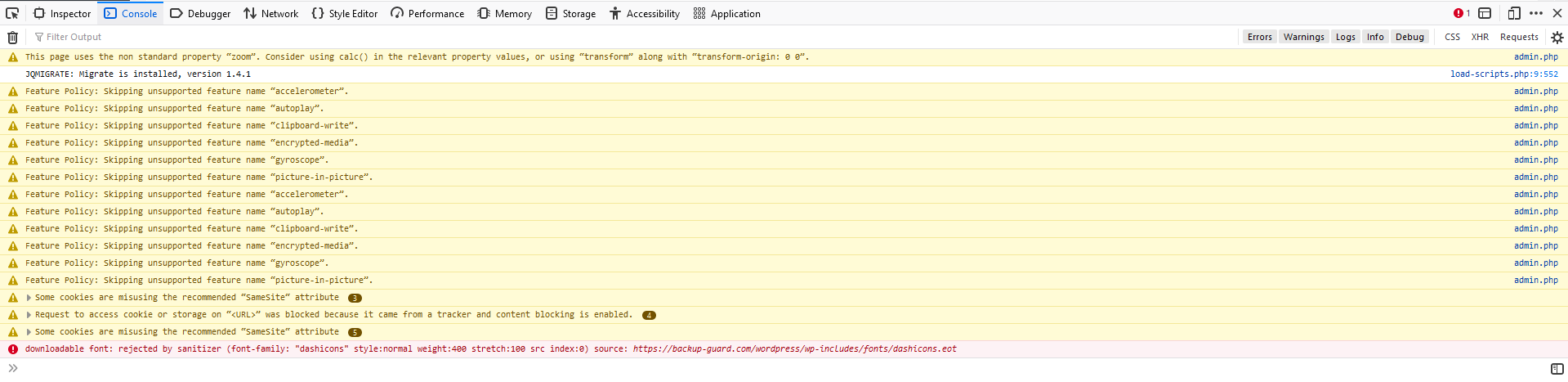
Task: Open console settings gear
Action: pos(1557,37)
